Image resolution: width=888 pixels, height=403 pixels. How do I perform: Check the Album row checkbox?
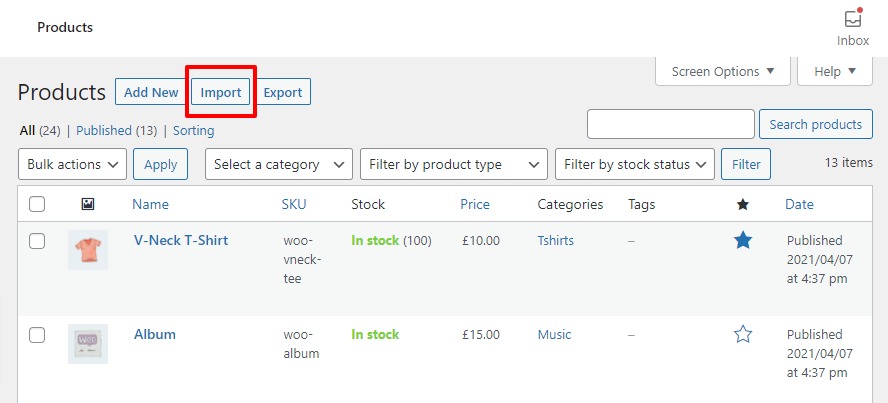click(37, 335)
